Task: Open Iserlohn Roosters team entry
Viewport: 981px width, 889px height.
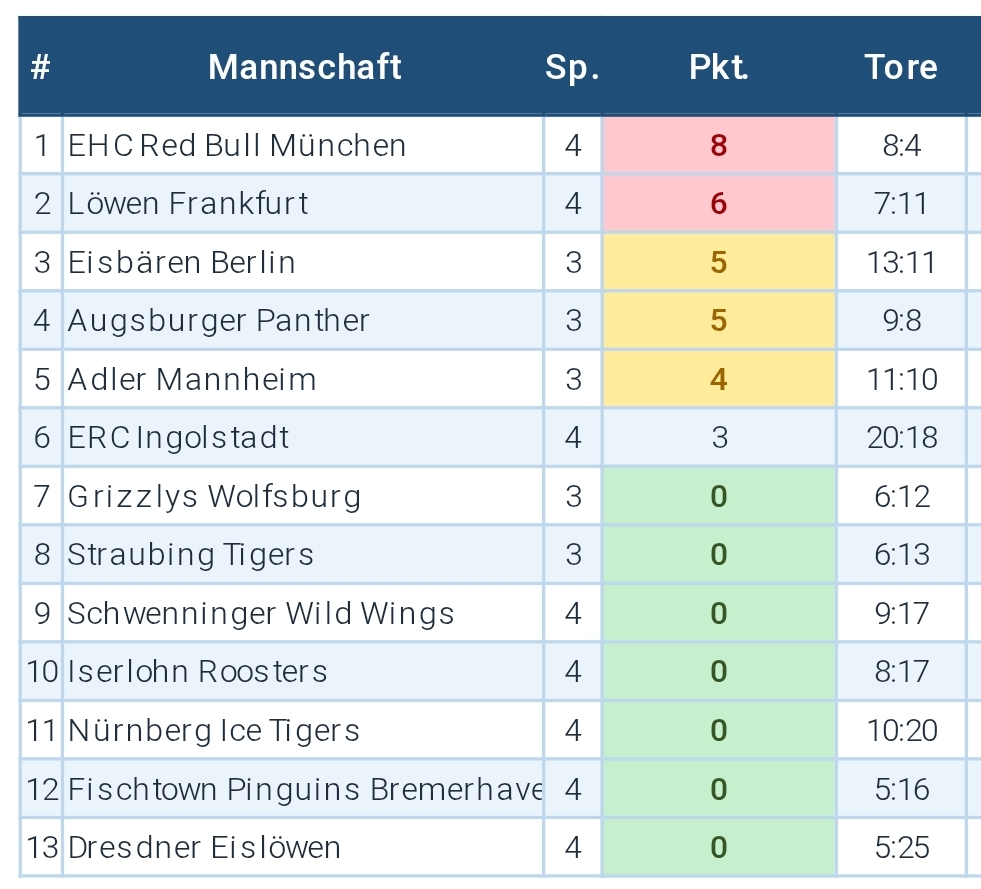Action: tap(198, 672)
